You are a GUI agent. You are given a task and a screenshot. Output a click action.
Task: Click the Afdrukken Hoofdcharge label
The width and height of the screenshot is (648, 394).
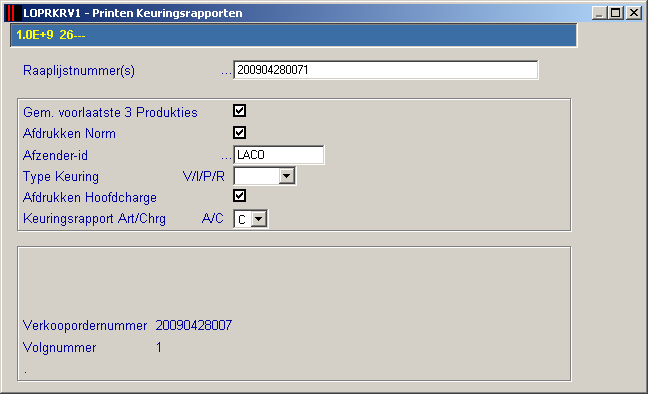90,198
